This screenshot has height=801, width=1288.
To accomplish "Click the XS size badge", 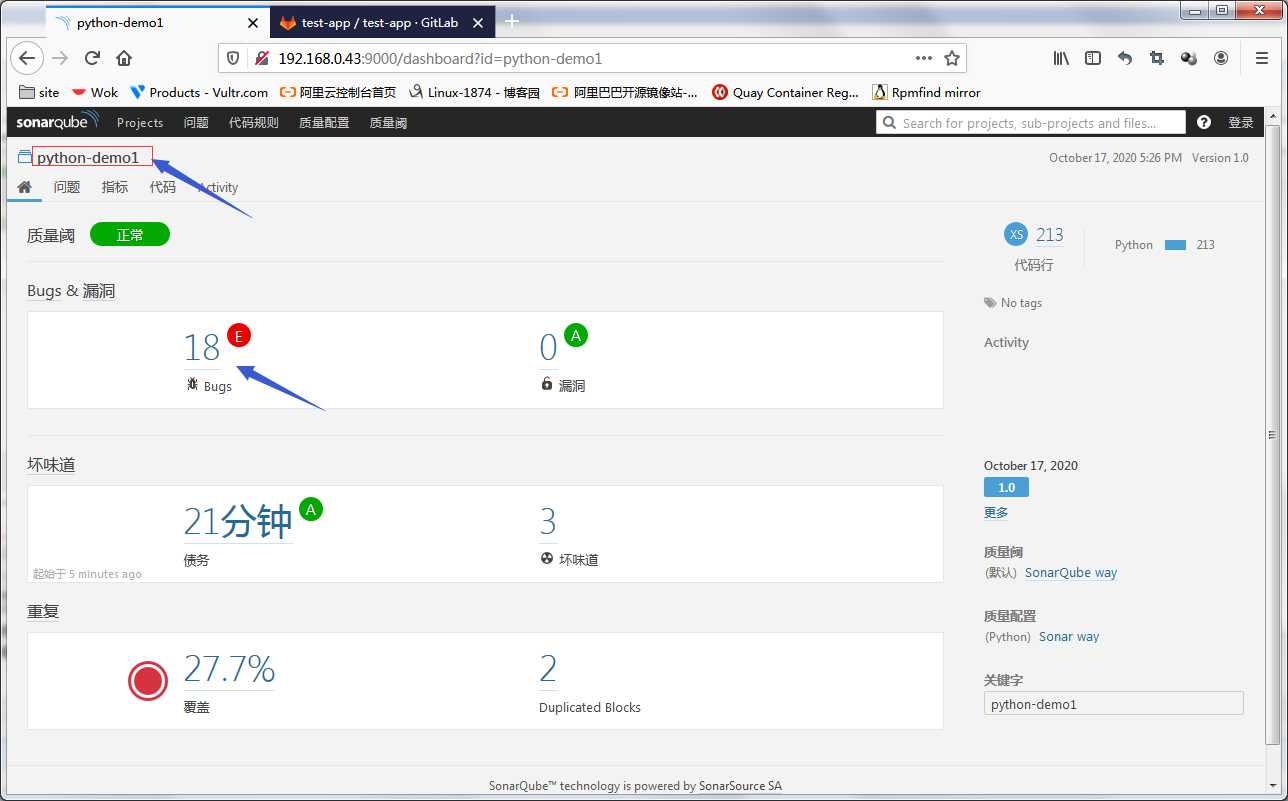I will [x=1016, y=234].
